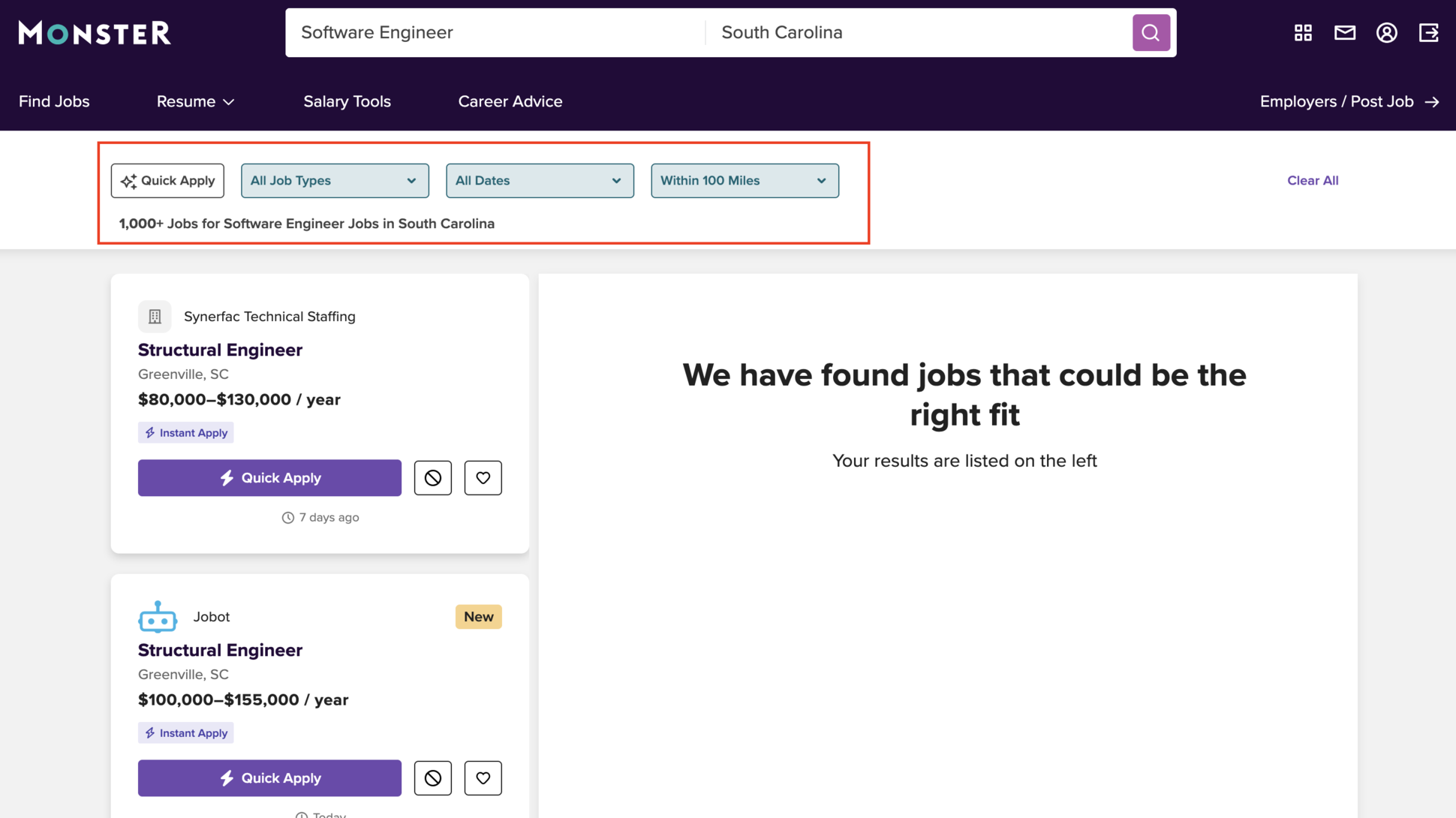Open Salary Tools
This screenshot has height=818, width=1456.
pos(347,101)
